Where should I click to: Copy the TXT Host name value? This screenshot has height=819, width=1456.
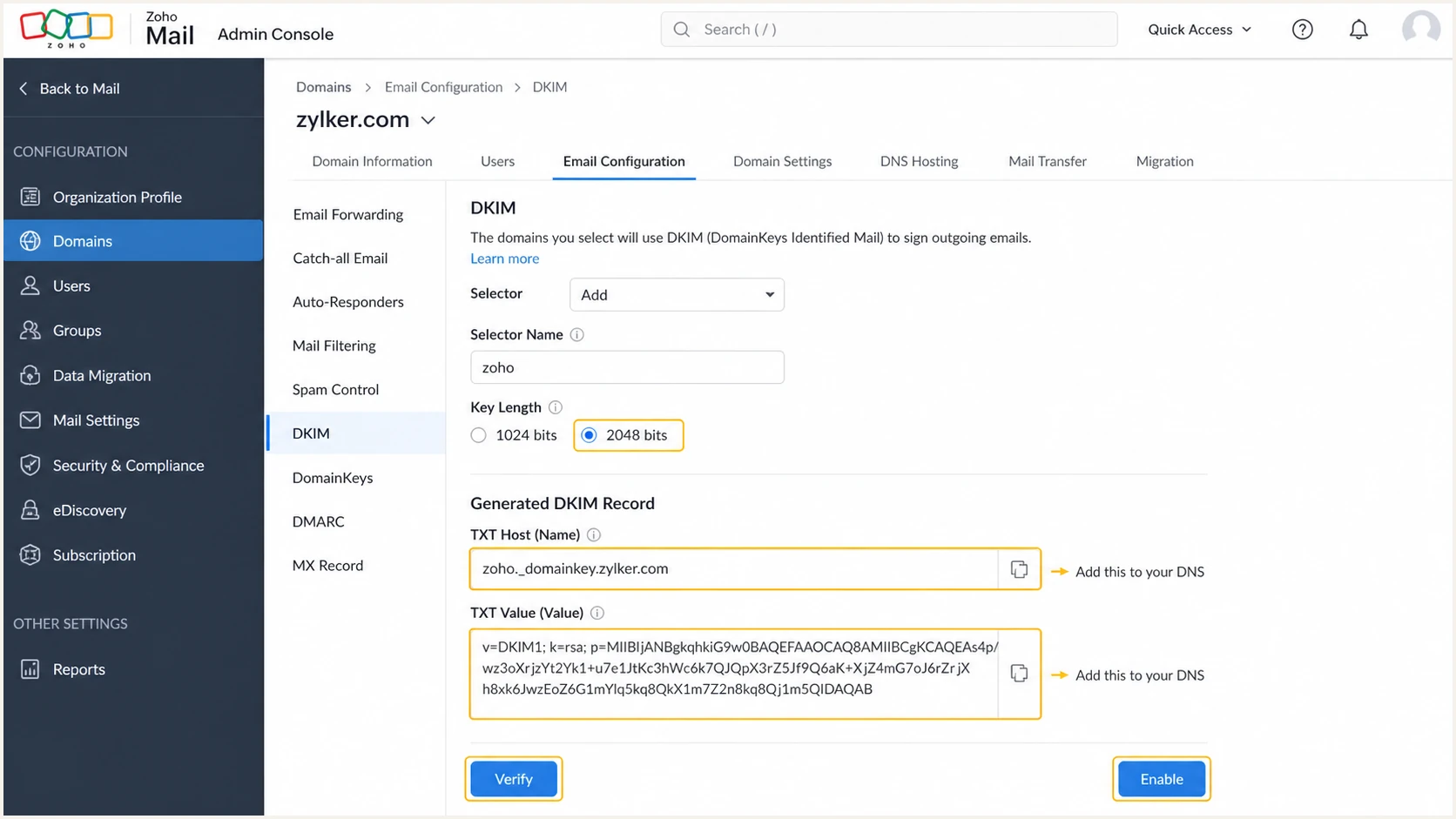click(x=1019, y=569)
